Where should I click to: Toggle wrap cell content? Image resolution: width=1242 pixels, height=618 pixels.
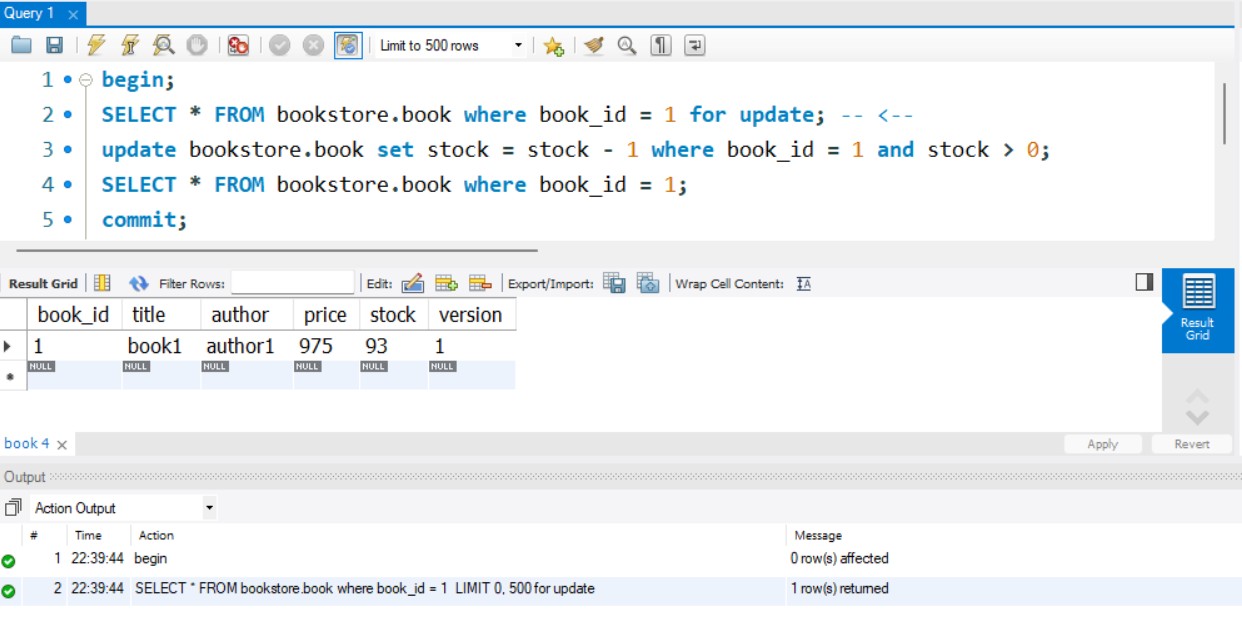click(804, 284)
